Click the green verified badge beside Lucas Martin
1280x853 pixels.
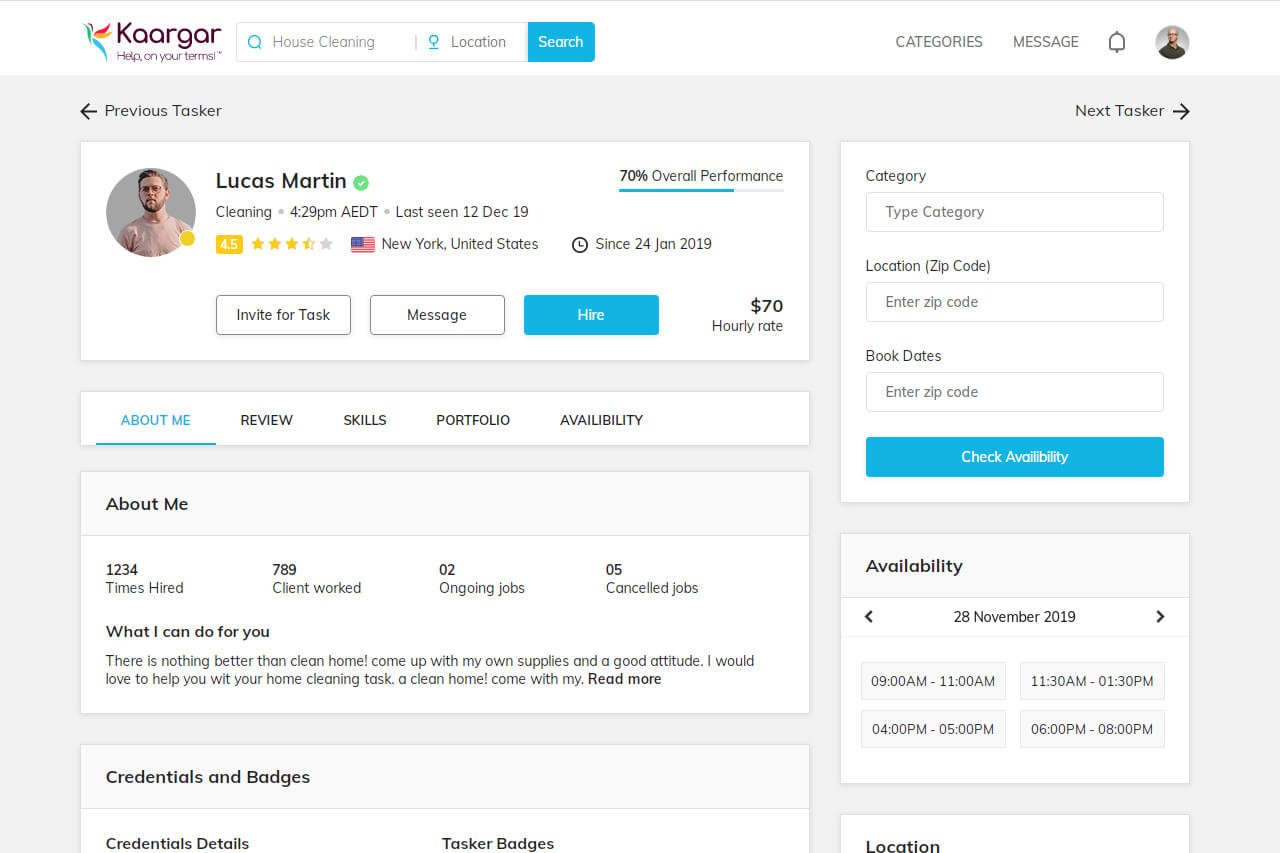tap(361, 183)
